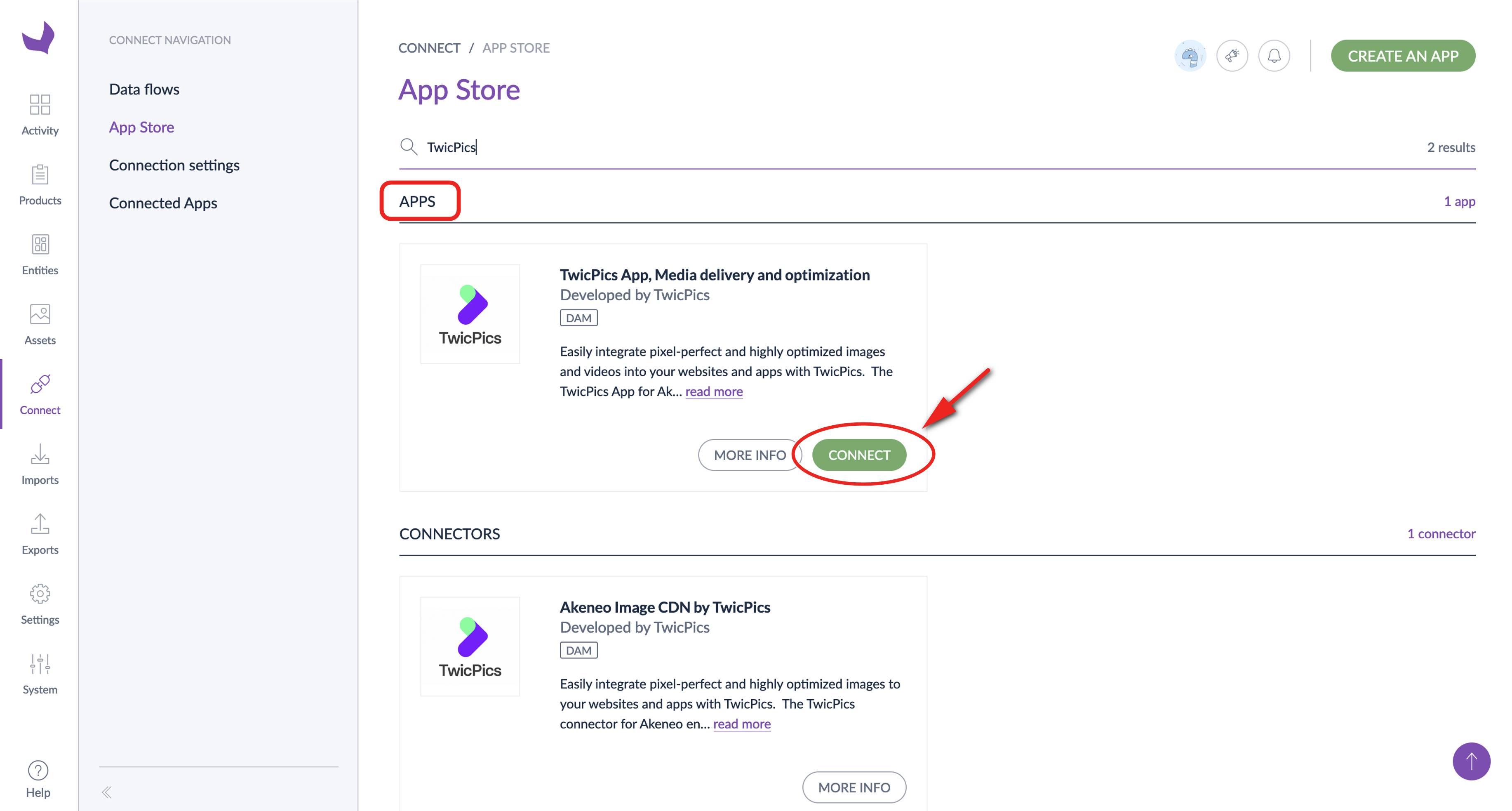1512x811 pixels.
Task: Click the DAM tag on TwicPics App
Action: (578, 318)
